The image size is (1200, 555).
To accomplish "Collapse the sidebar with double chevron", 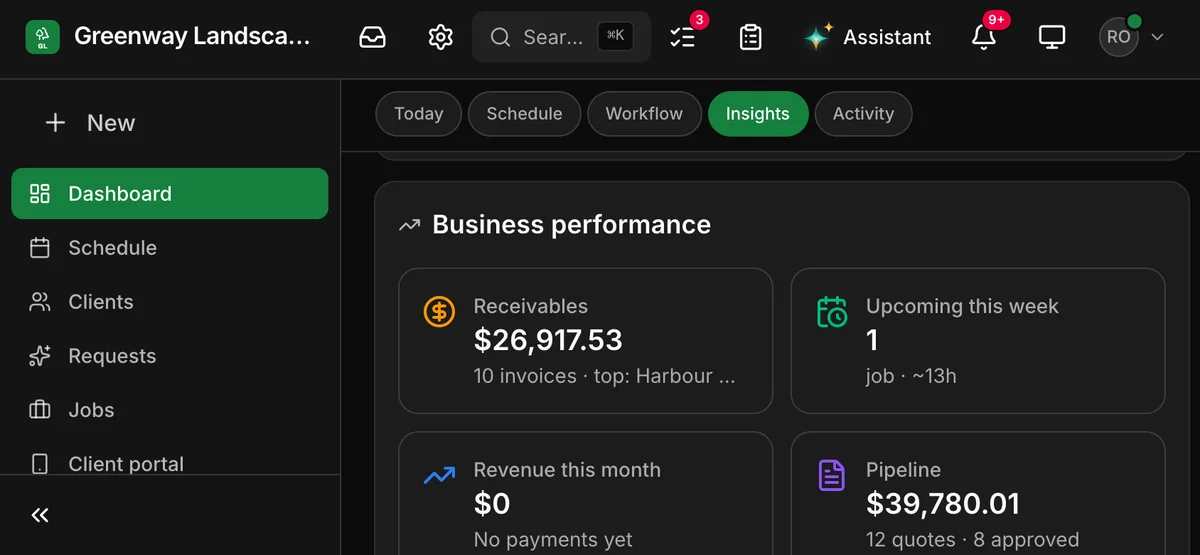I will point(40,515).
